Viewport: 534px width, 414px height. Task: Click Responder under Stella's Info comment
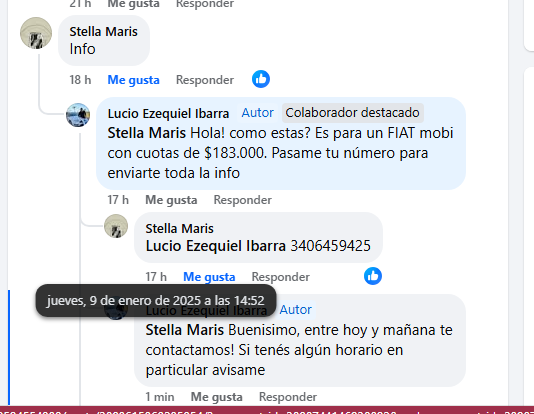[205, 80]
